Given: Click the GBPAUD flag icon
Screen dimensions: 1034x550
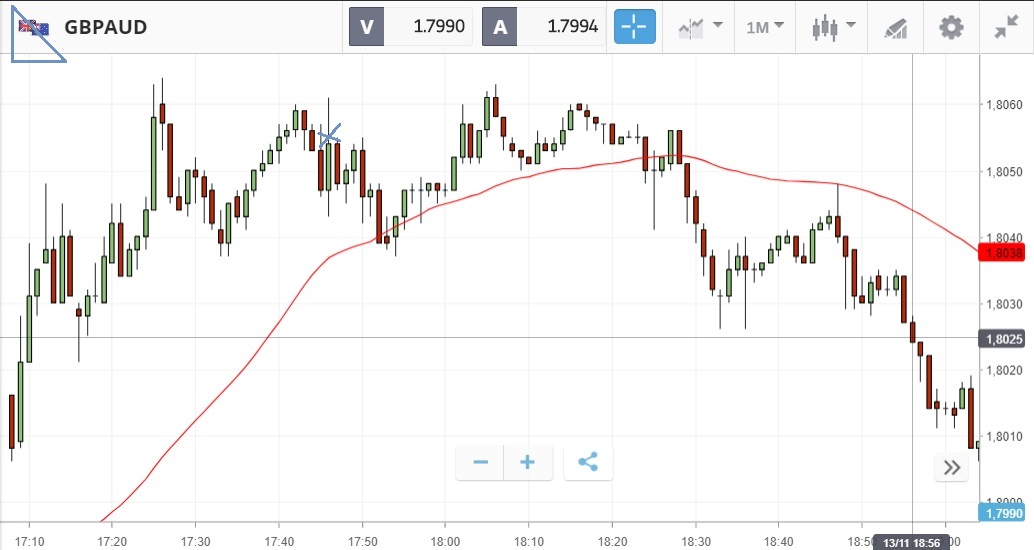Looking at the screenshot, I should [x=34, y=27].
